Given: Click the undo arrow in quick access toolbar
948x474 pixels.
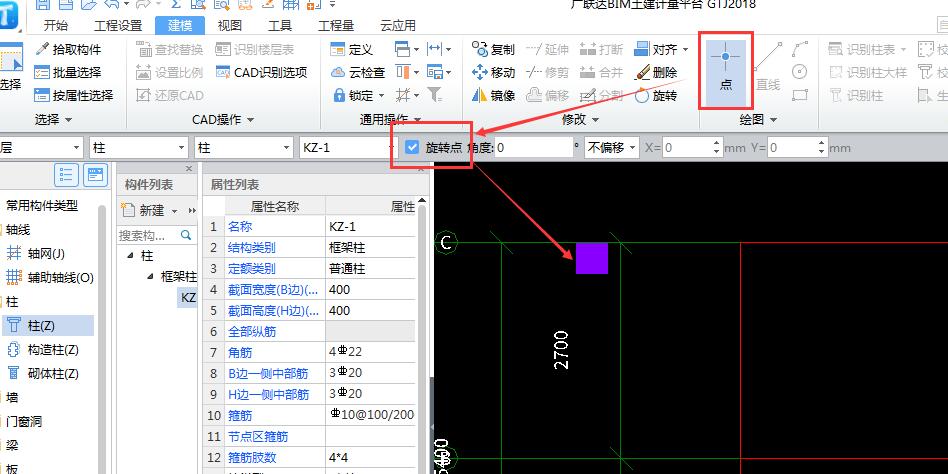Looking at the screenshot, I should (x=111, y=4).
